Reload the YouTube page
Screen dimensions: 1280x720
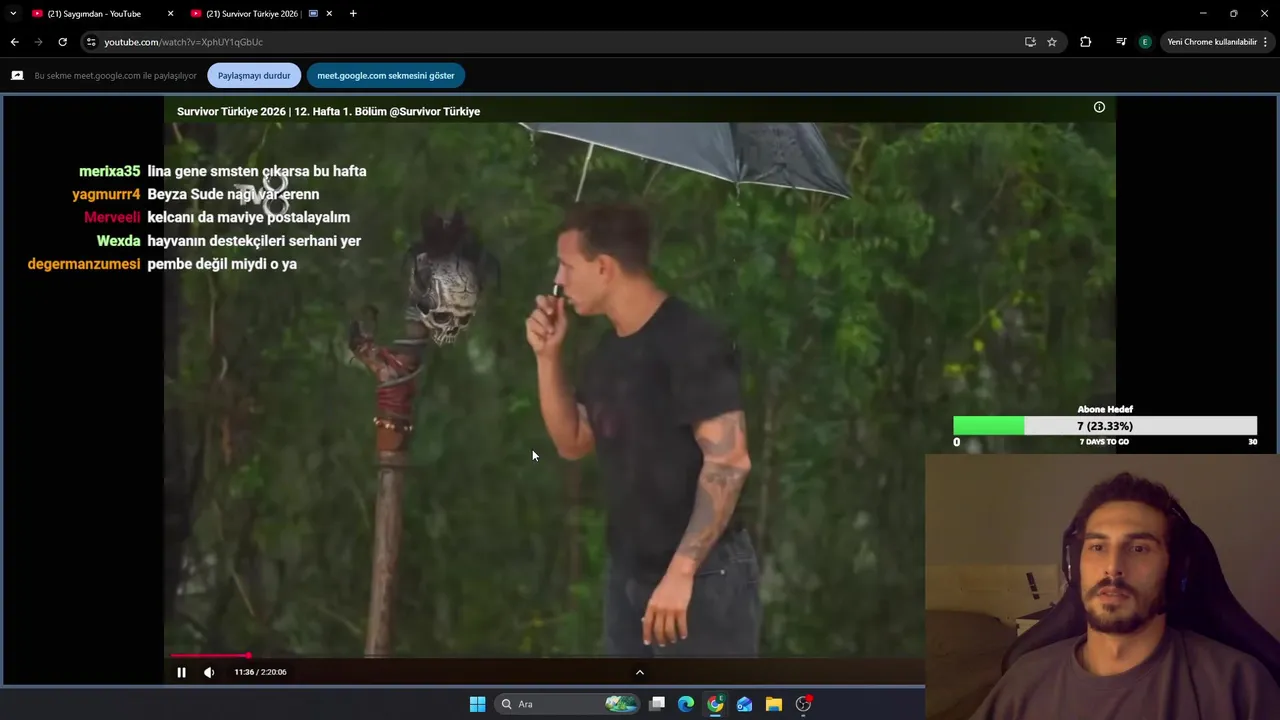click(x=62, y=42)
